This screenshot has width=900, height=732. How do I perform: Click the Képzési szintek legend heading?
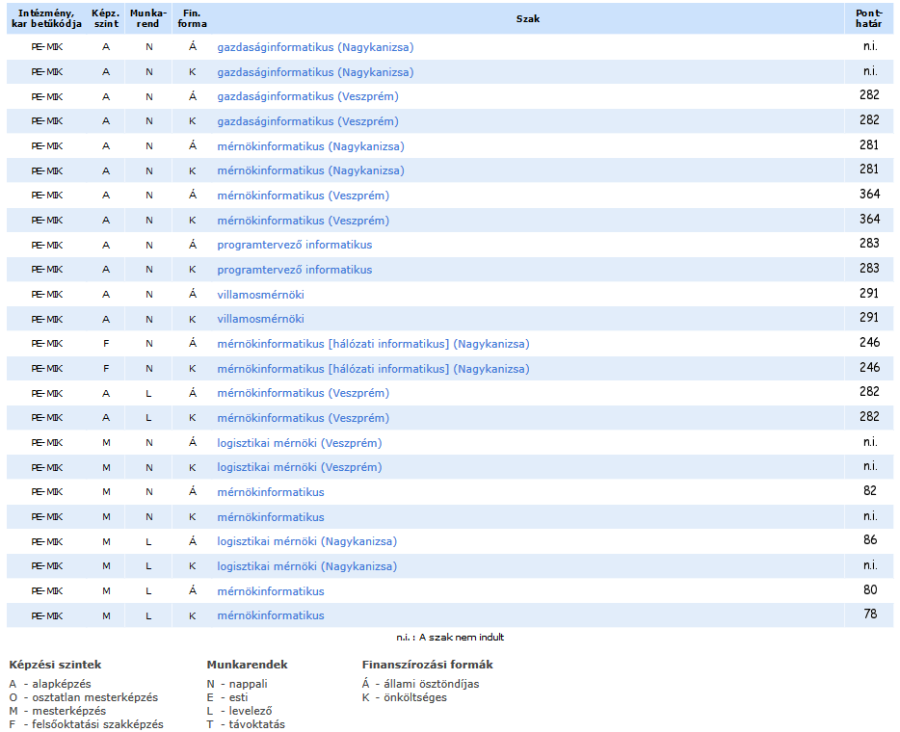coord(55,665)
